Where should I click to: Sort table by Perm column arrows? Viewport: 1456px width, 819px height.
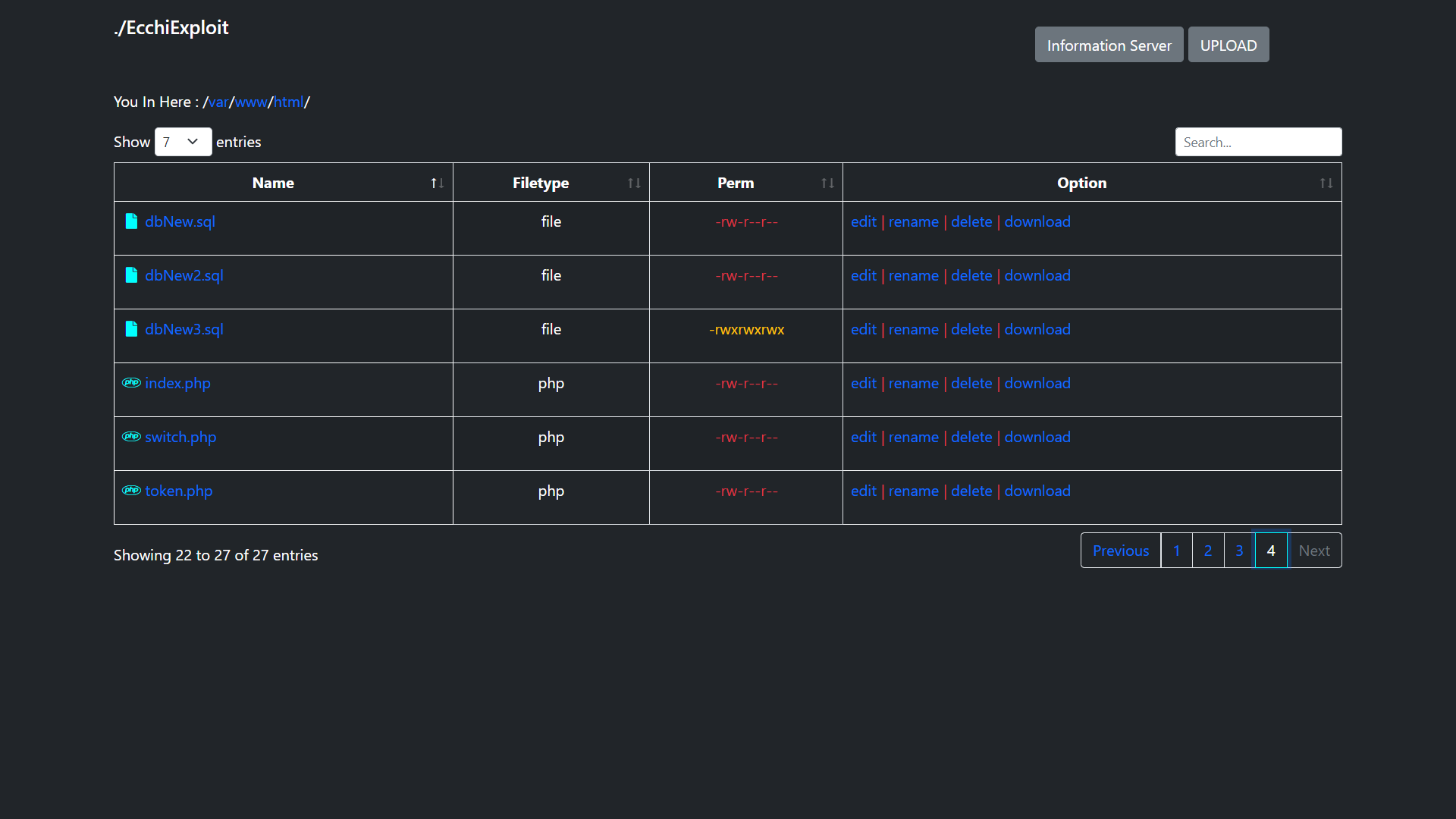(827, 183)
